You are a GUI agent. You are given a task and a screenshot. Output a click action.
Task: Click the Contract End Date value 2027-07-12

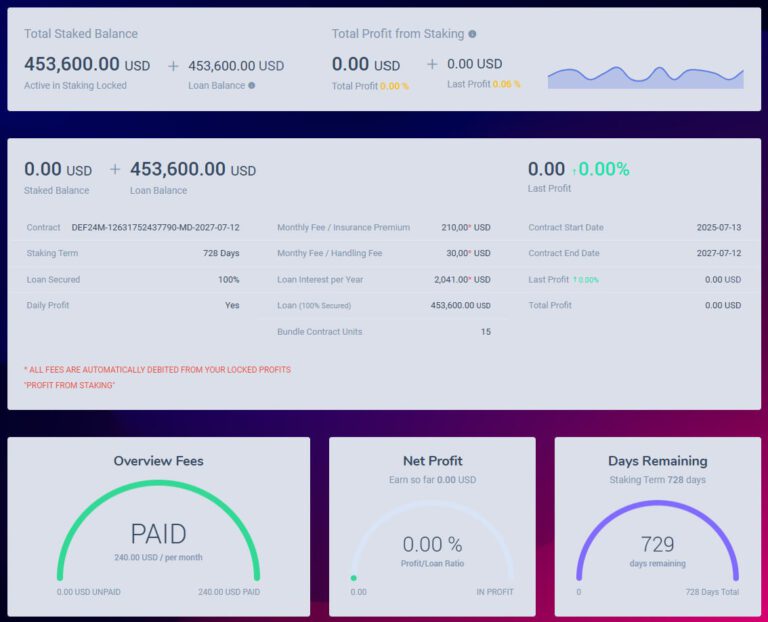click(x=718, y=254)
